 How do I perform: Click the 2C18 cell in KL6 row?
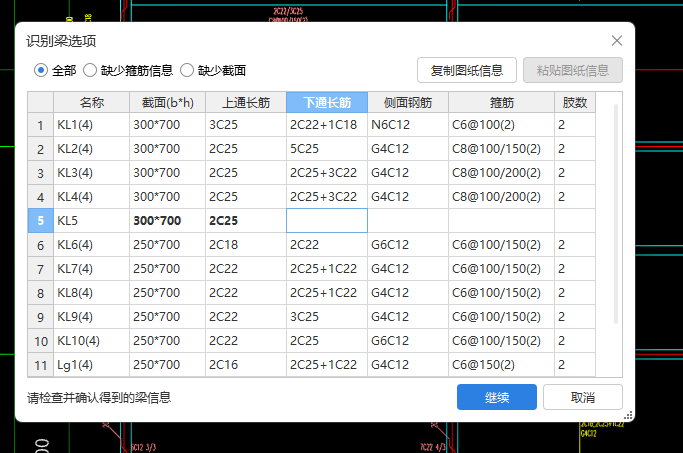(x=246, y=245)
